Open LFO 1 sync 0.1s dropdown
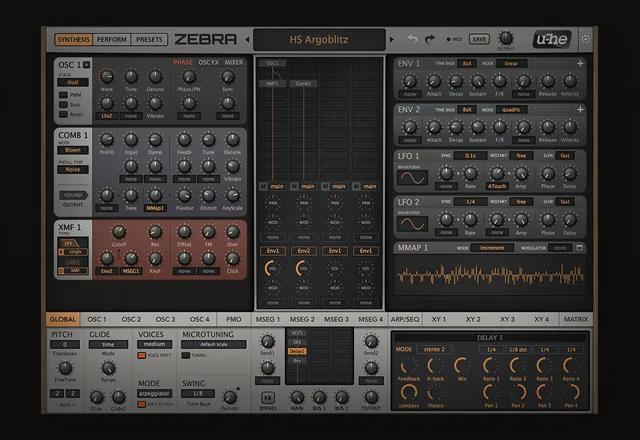 point(470,156)
